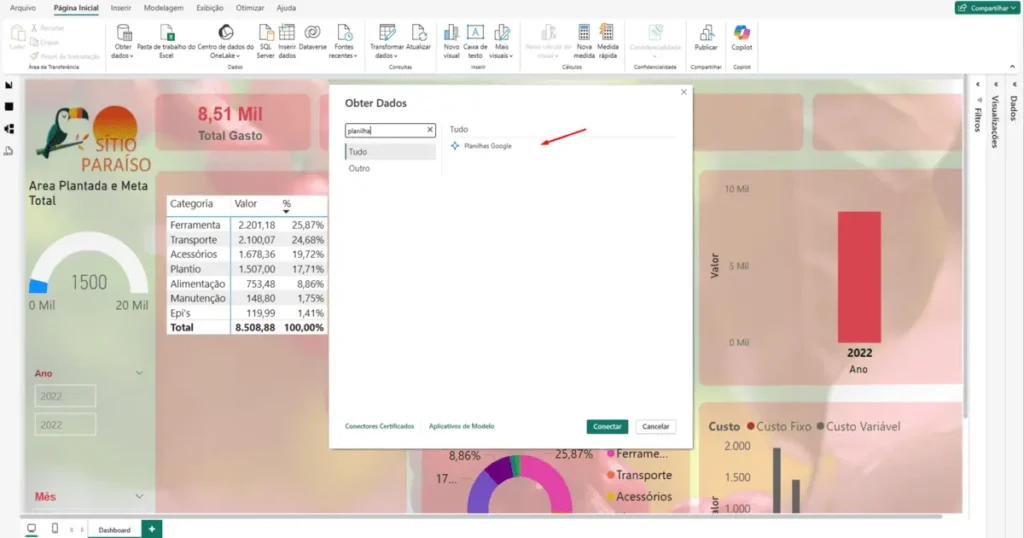Switch to Otimizar ribbon tab
This screenshot has height=538, width=1024.
(250, 8)
